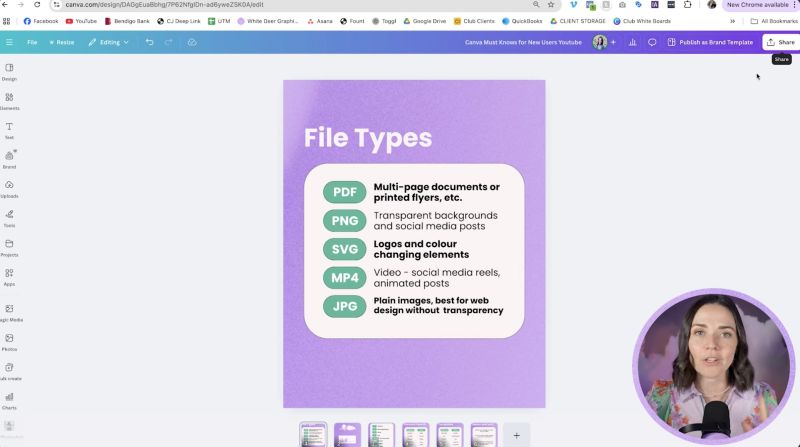Image resolution: width=800 pixels, height=447 pixels.
Task: Open the Chrome apps grid icon
Action: coord(7,21)
